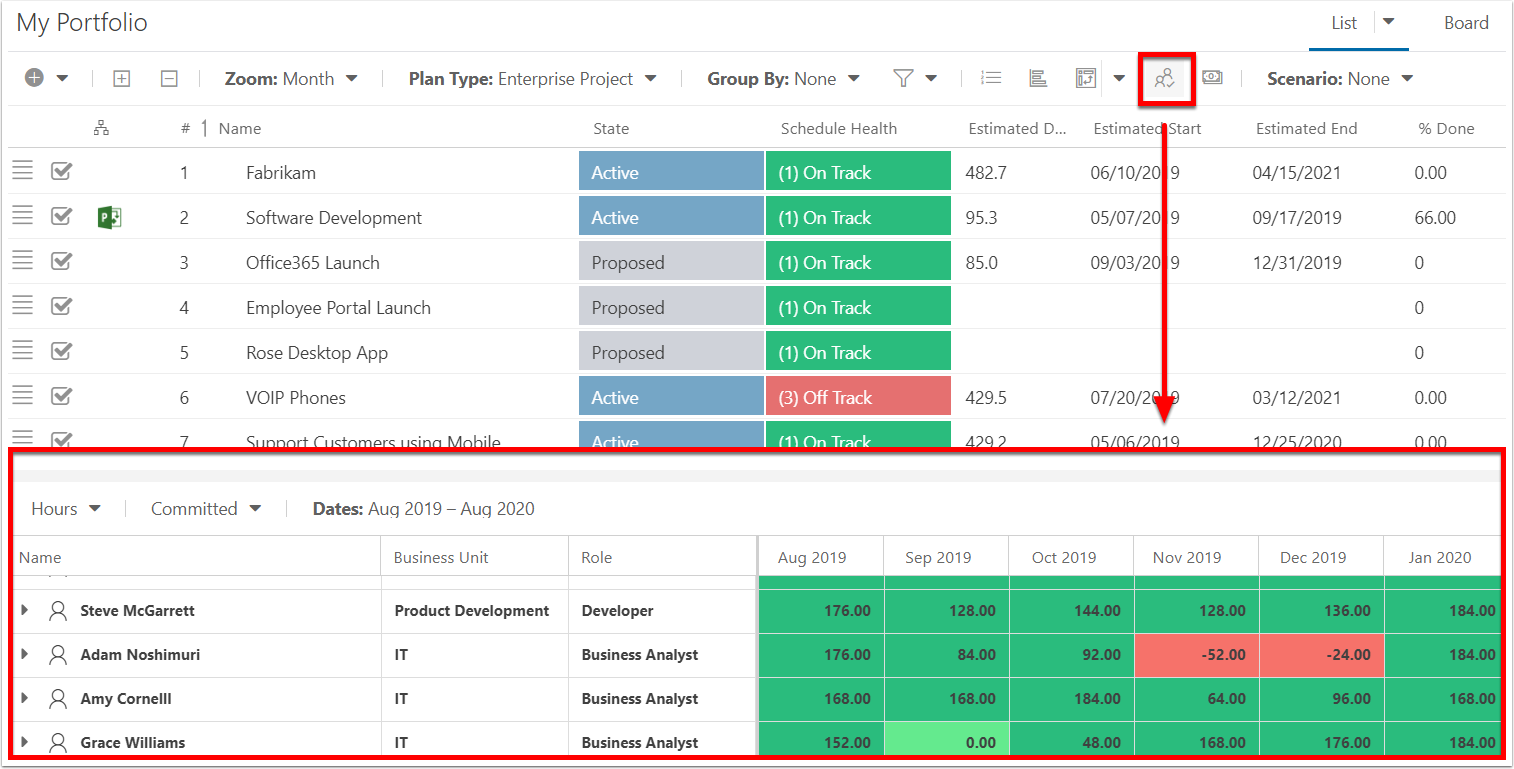
Task: Click the drag handle on VOIP Phones row
Action: 22,396
